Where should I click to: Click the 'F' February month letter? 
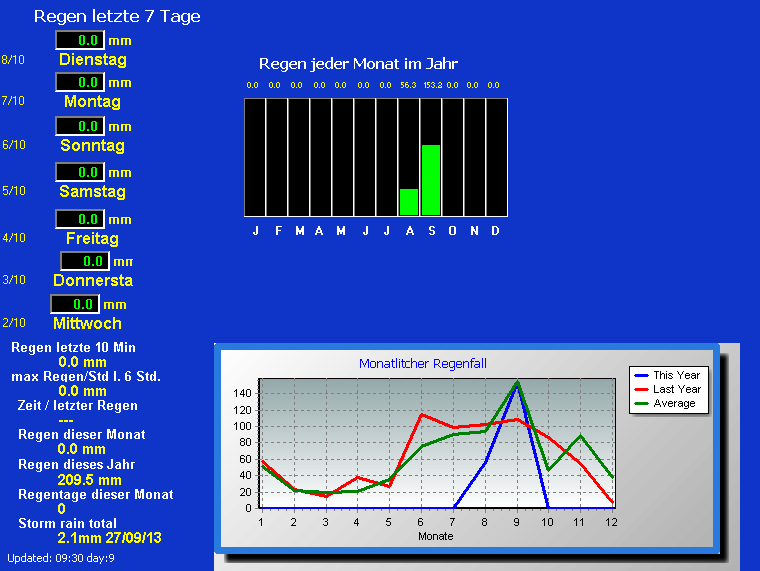[278, 231]
